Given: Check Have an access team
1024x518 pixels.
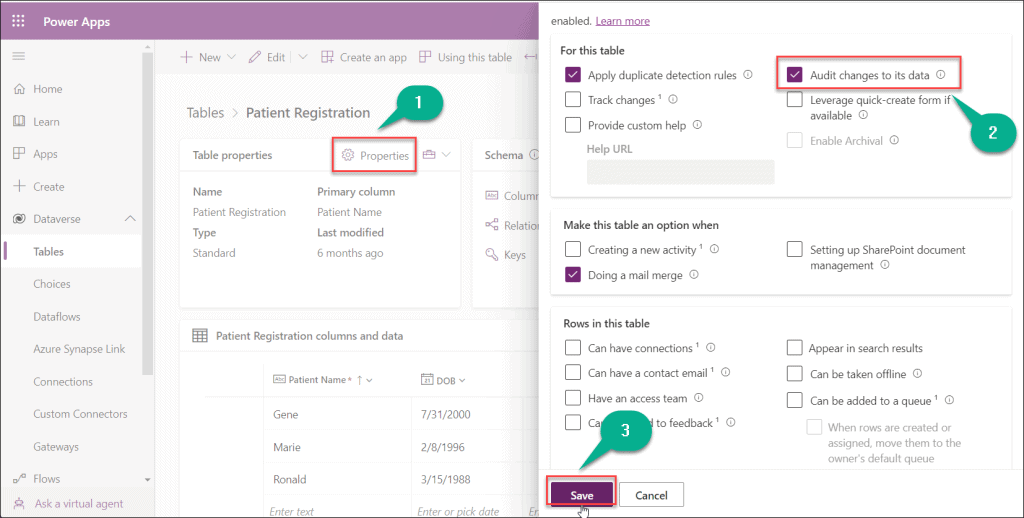Looking at the screenshot, I should point(573,398).
